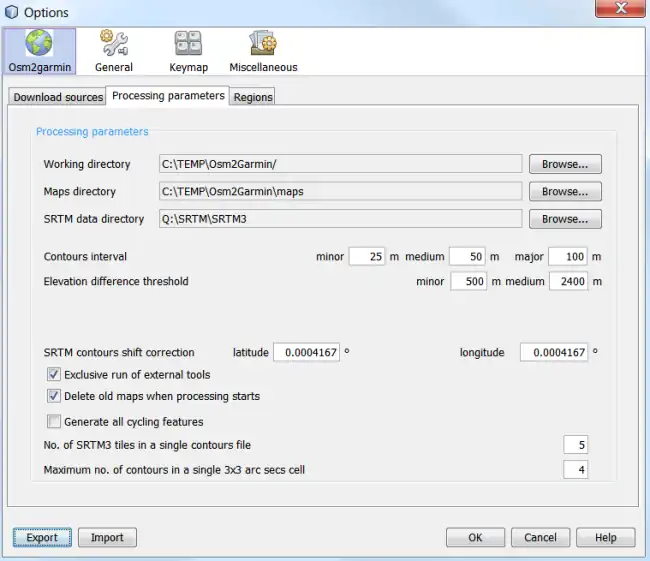Enable Generate all cycling features
The height and width of the screenshot is (561, 650).
coord(54,422)
